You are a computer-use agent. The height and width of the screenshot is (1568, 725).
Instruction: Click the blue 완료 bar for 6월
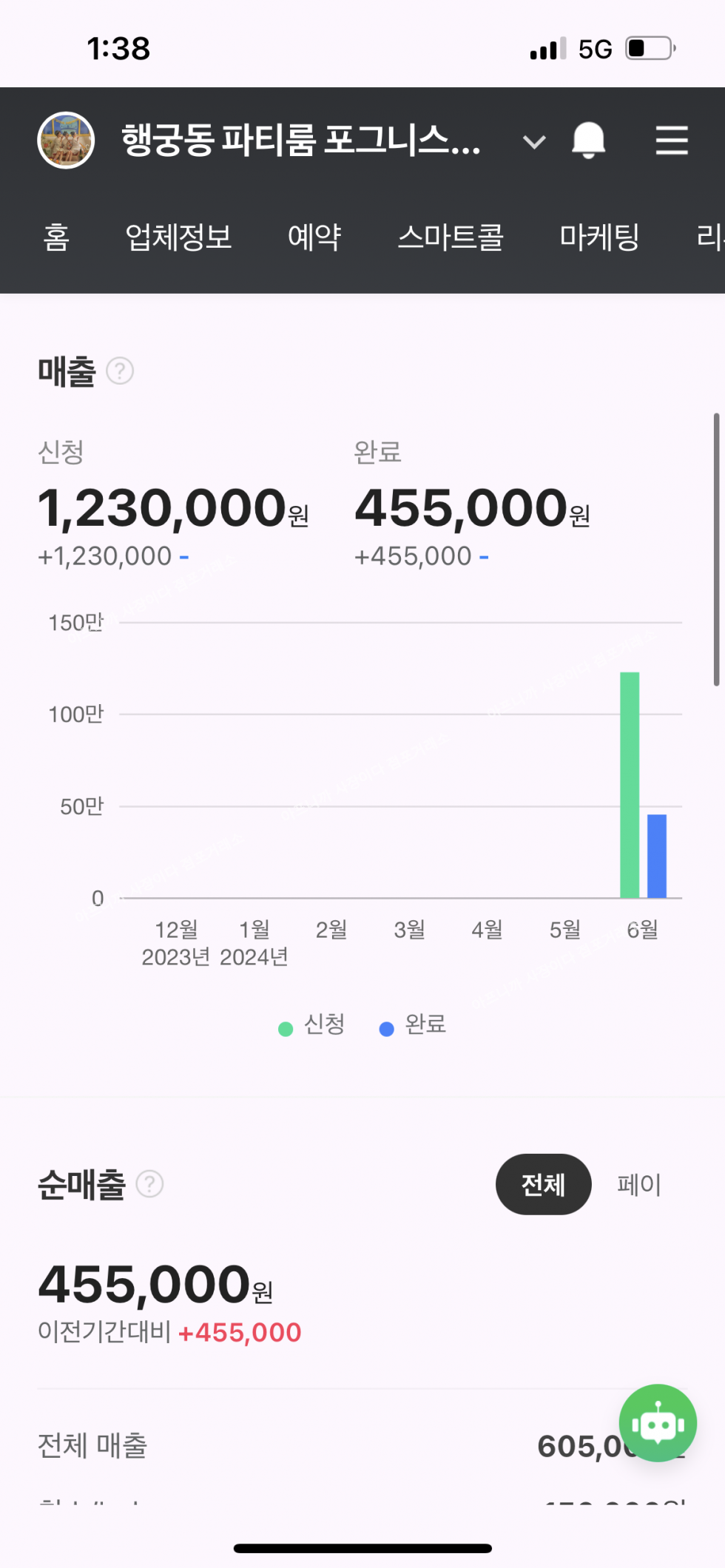657,856
